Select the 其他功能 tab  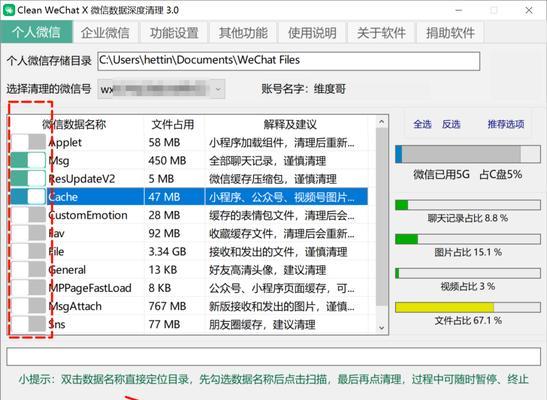click(x=243, y=33)
